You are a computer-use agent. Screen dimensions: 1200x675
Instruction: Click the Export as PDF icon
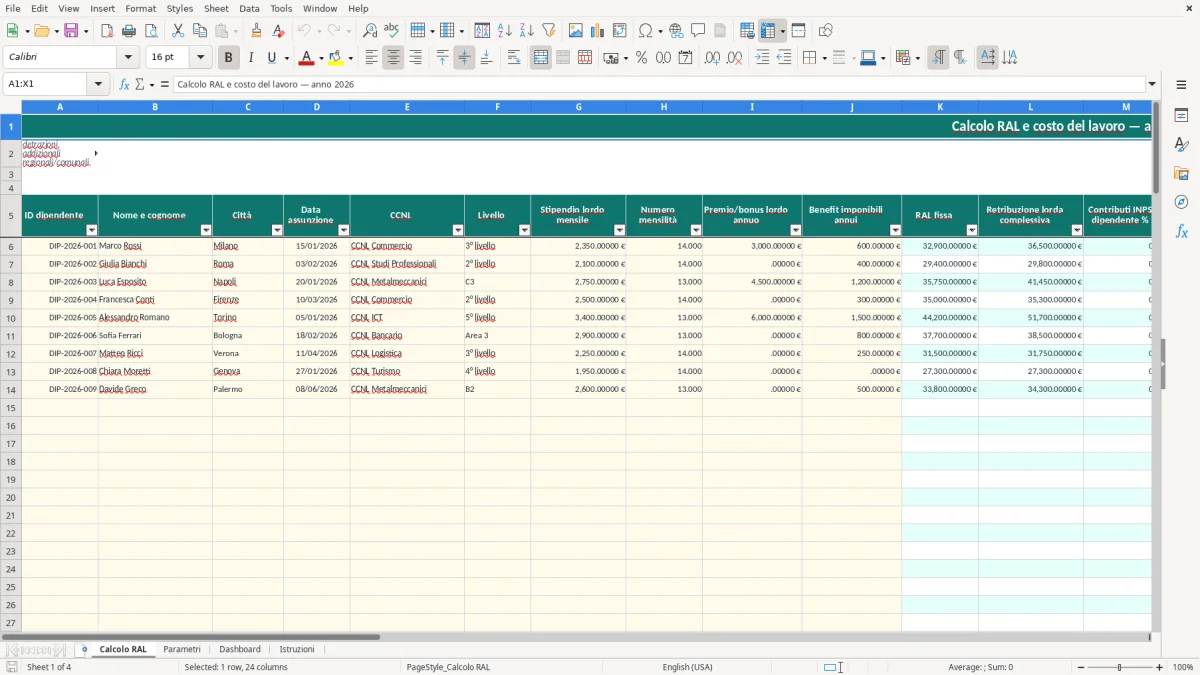pyautogui.click(x=107, y=31)
